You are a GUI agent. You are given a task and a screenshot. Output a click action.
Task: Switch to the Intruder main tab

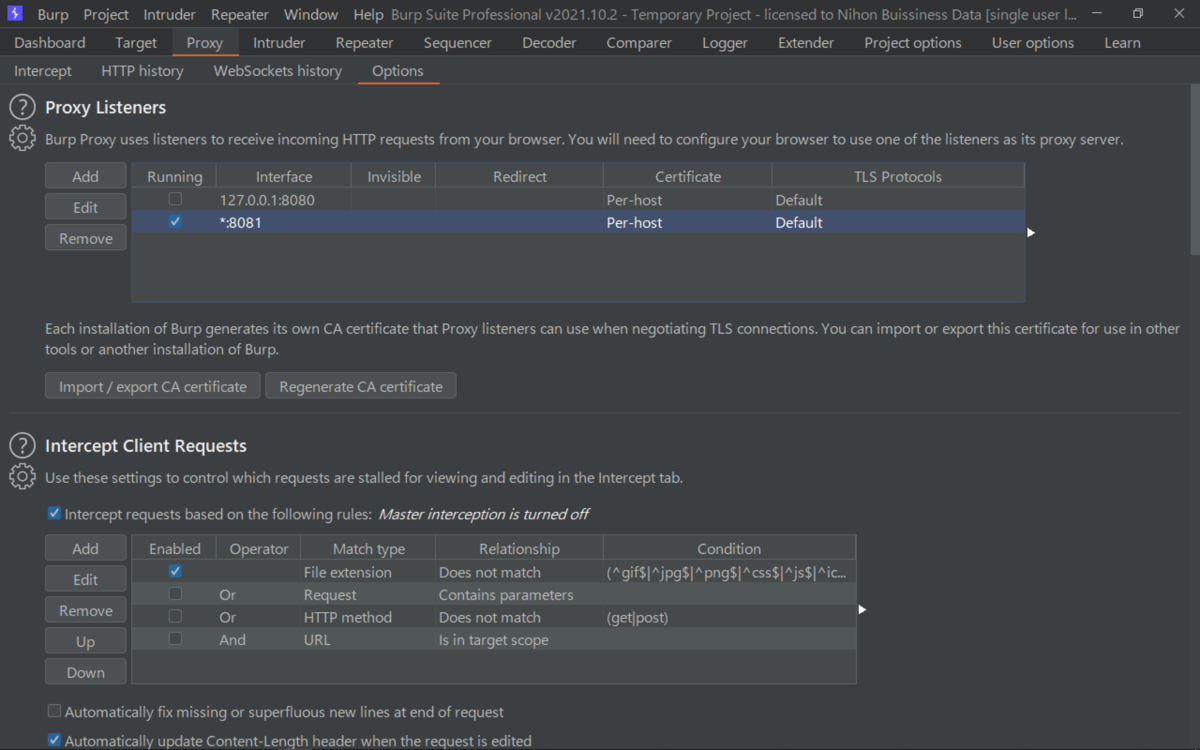pos(279,43)
